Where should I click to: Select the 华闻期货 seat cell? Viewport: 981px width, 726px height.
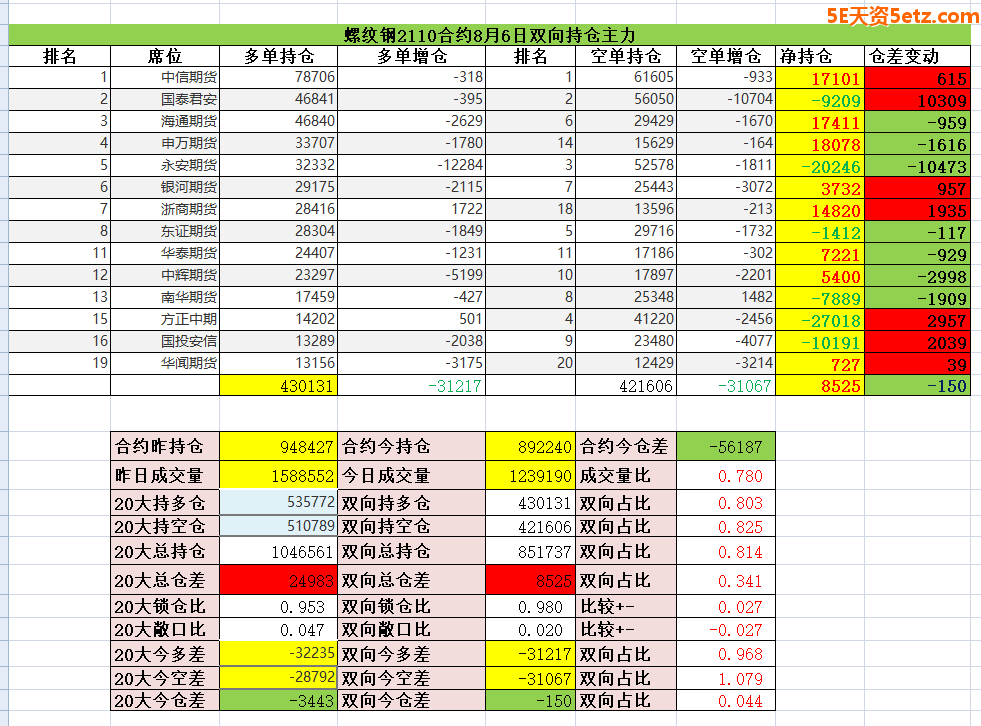(x=165, y=363)
